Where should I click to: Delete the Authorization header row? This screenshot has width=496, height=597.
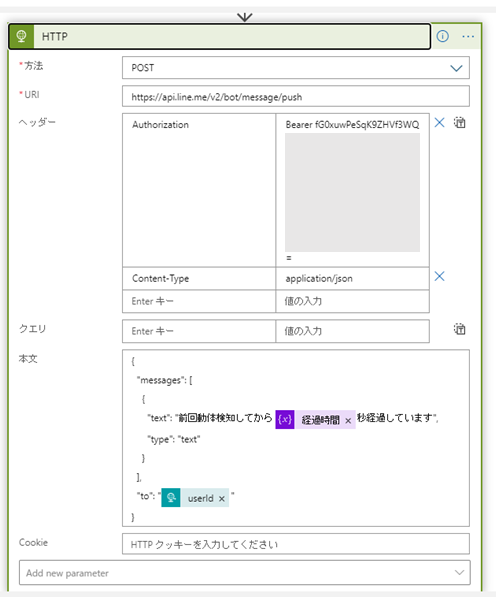pos(439,123)
